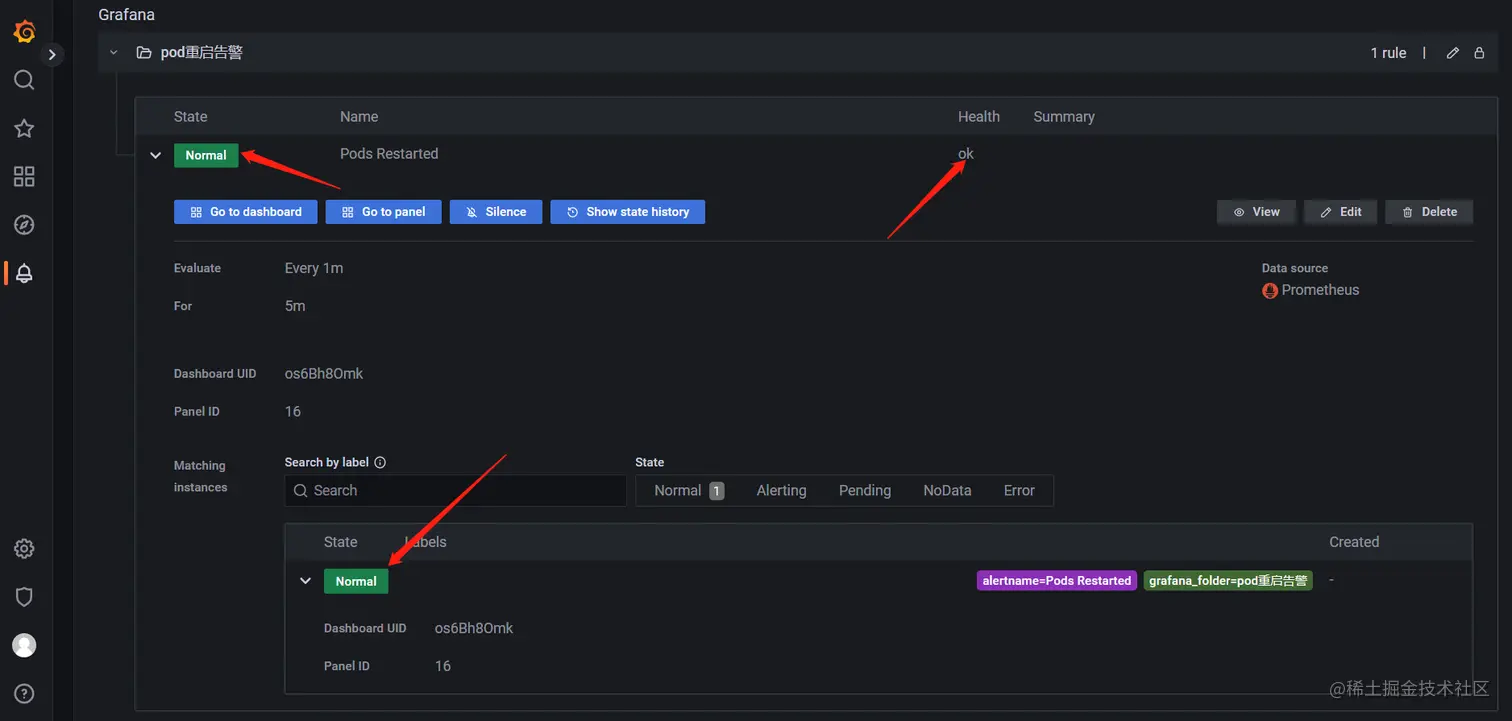Click the Go to dashboard button

(246, 212)
